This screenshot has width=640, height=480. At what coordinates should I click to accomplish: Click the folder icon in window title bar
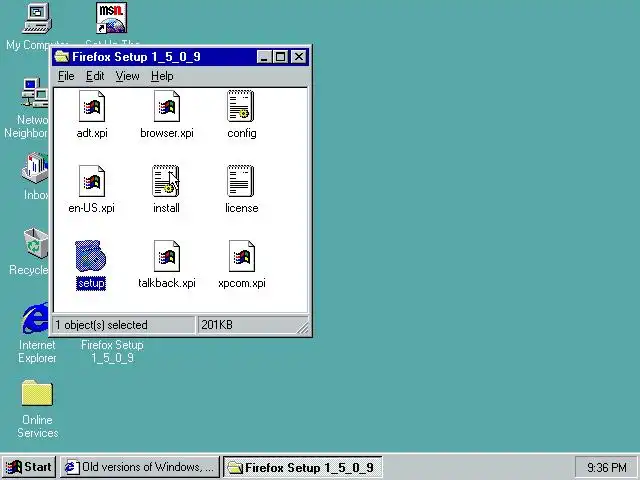[62, 56]
